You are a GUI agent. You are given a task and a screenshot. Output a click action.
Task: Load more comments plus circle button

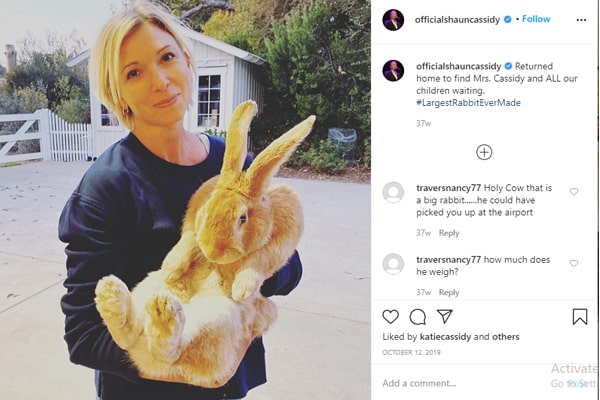[484, 152]
